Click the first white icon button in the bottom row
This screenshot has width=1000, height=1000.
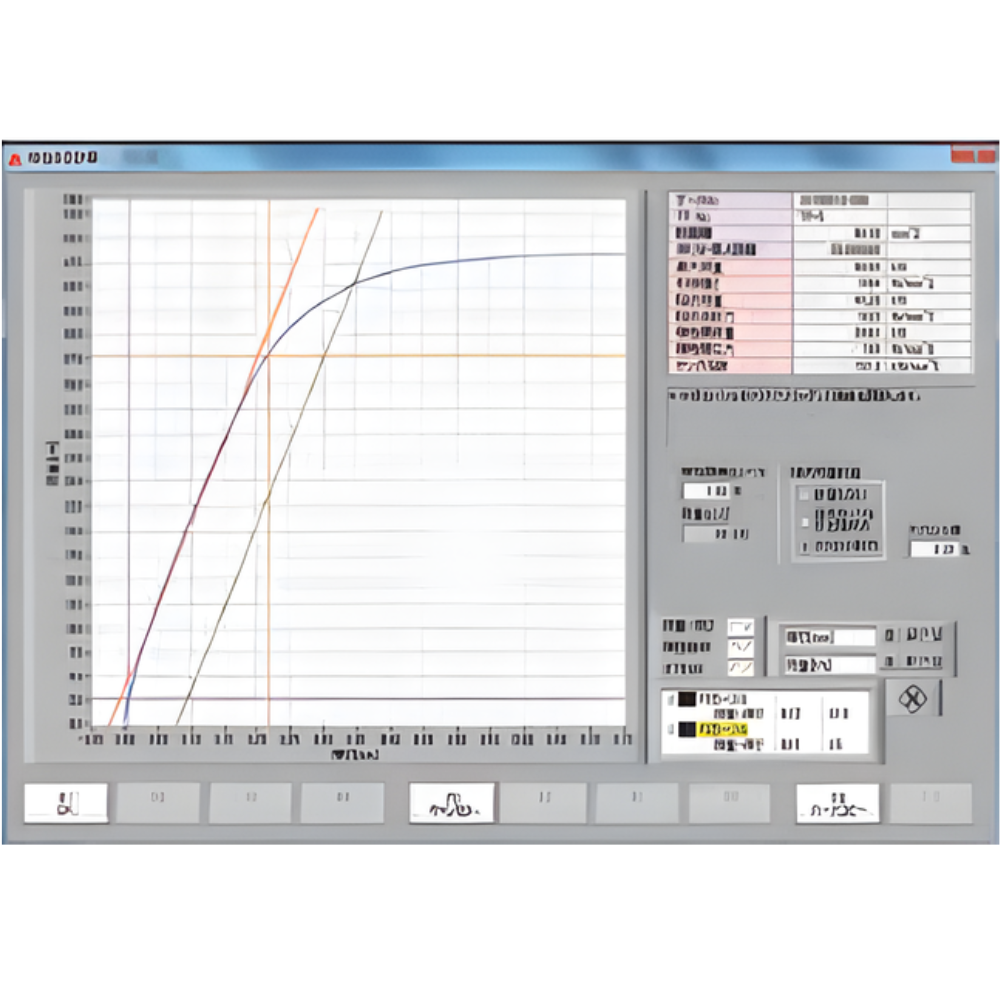66,803
